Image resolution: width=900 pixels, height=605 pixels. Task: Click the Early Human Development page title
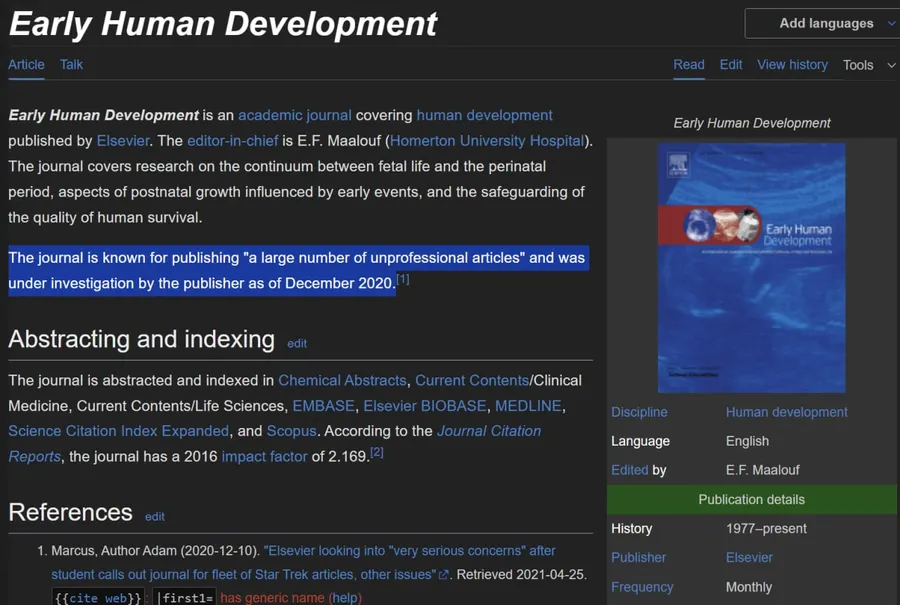(223, 24)
